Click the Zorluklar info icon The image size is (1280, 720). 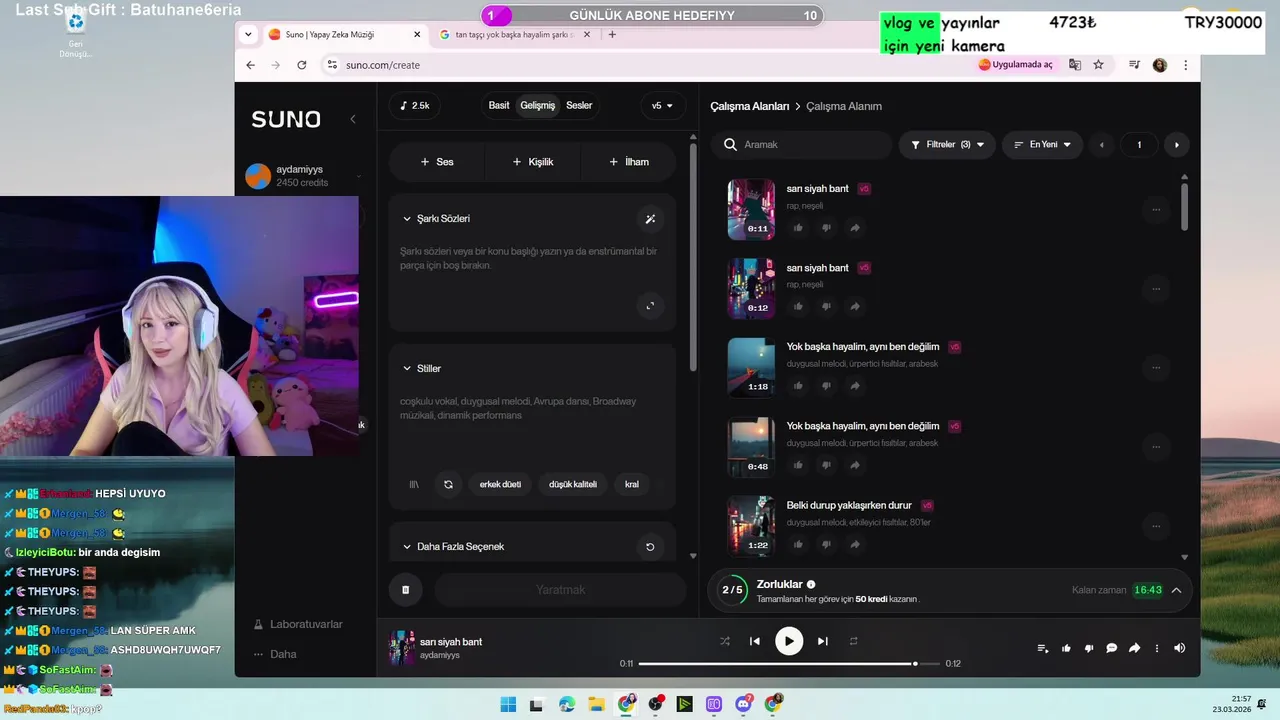(x=811, y=584)
